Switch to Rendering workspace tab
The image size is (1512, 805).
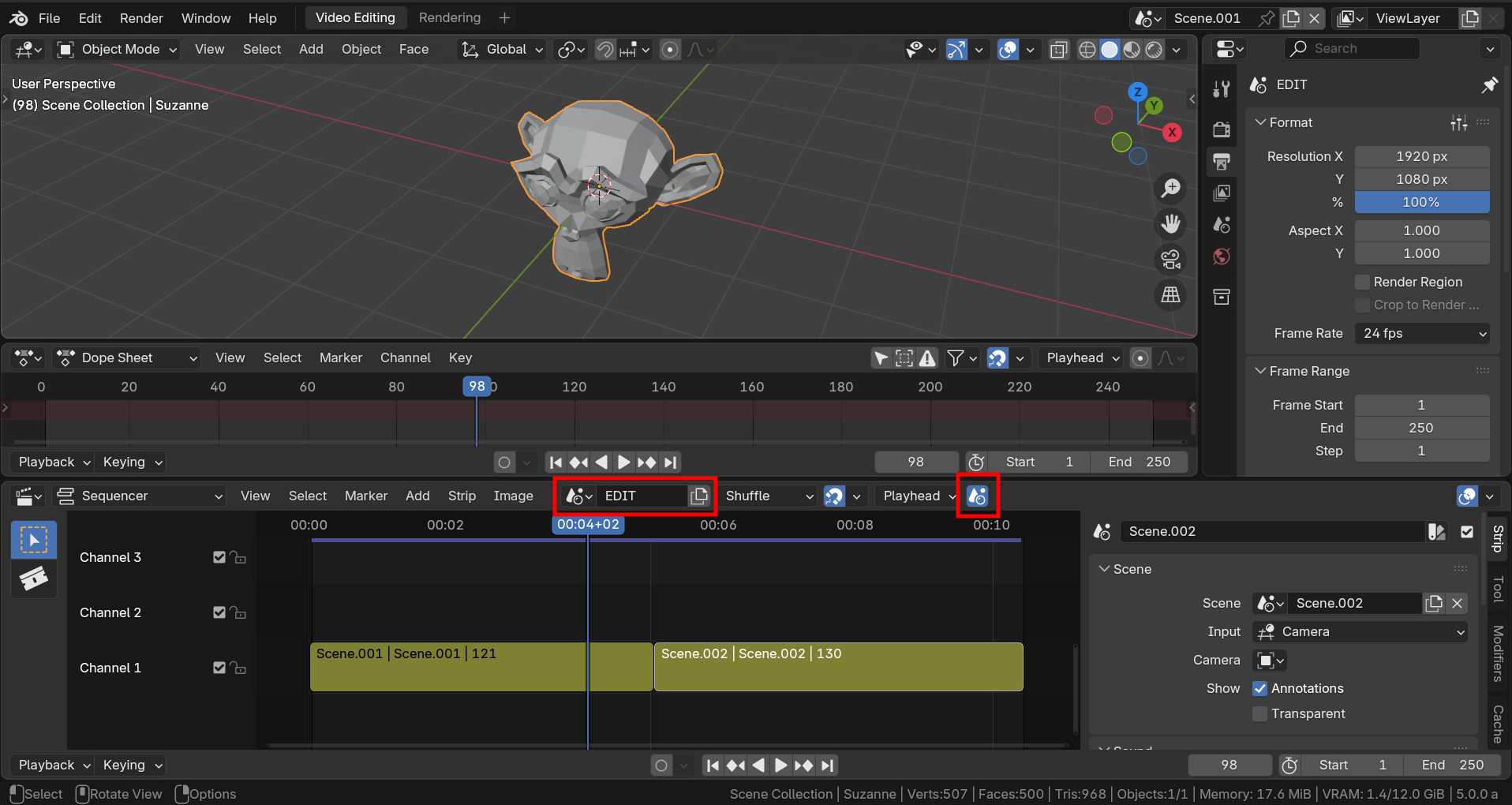449,17
